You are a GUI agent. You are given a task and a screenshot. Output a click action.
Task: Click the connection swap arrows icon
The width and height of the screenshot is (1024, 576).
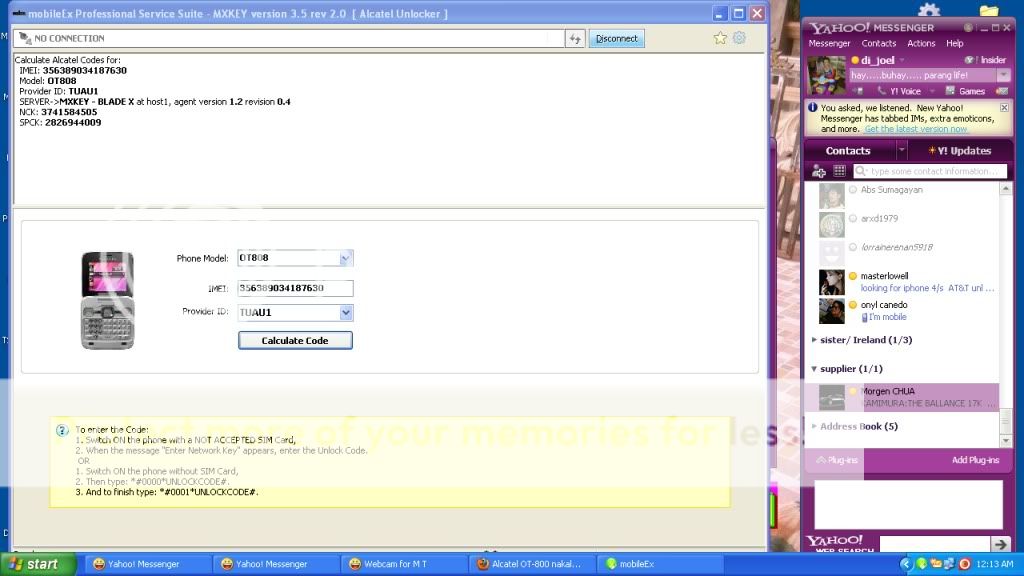pyautogui.click(x=575, y=38)
